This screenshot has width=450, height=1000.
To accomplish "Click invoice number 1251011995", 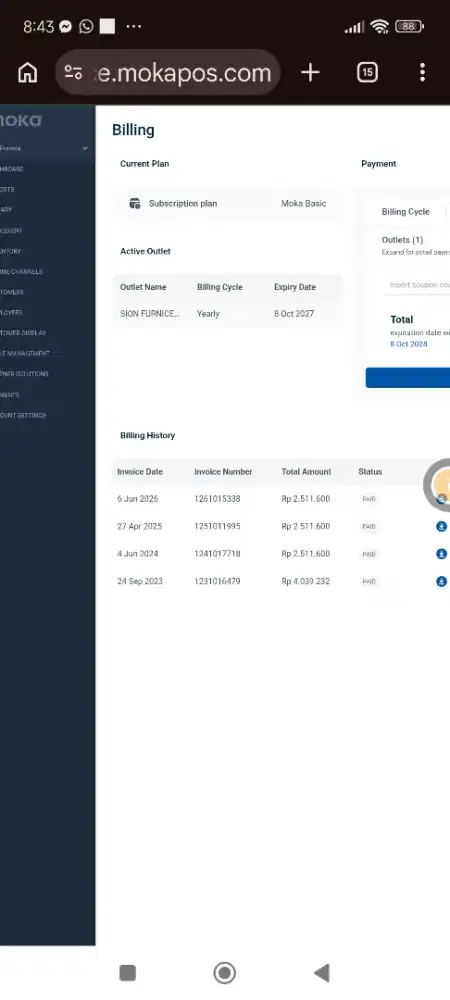I will [217, 526].
